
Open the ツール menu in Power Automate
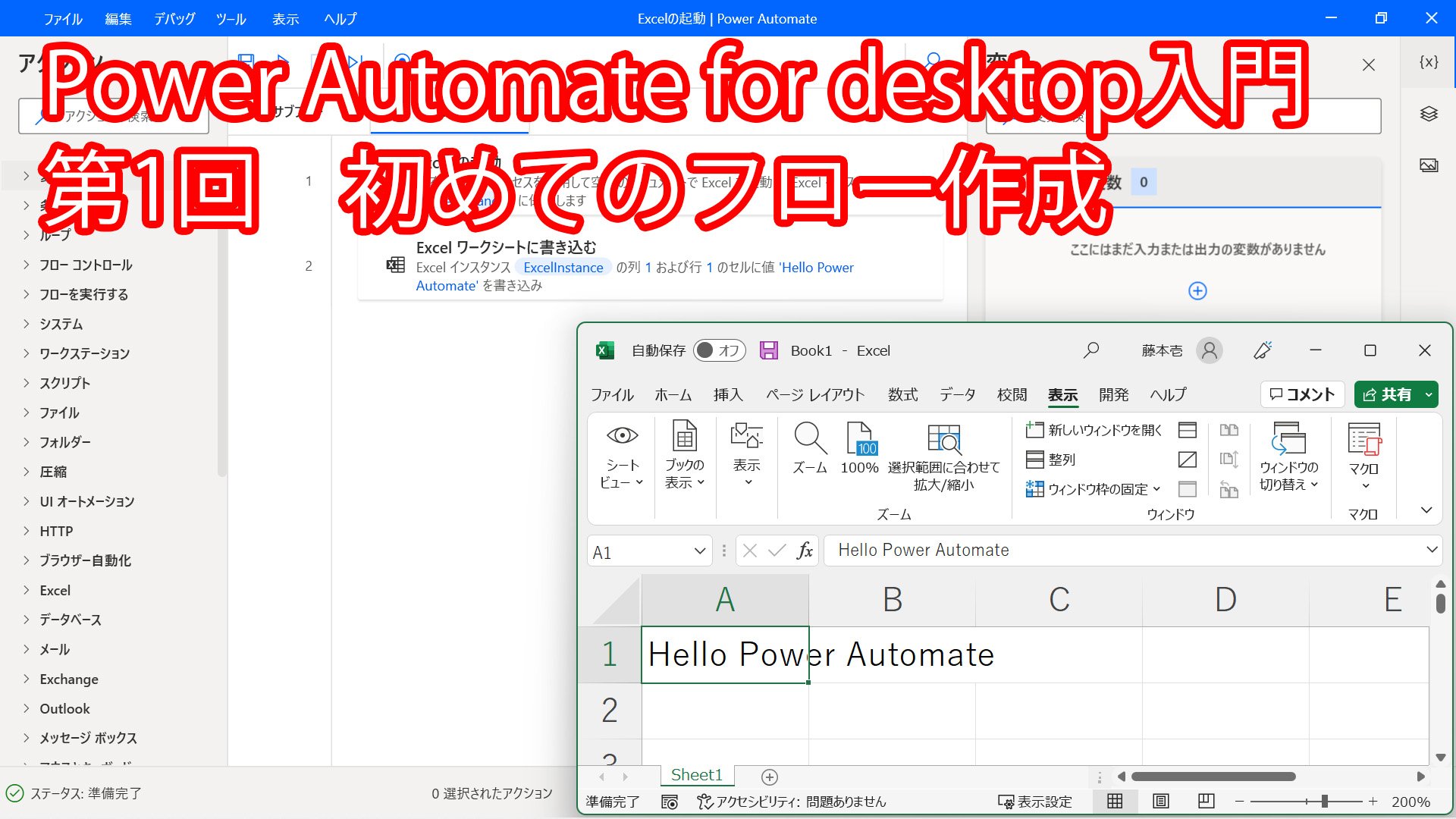click(231, 19)
